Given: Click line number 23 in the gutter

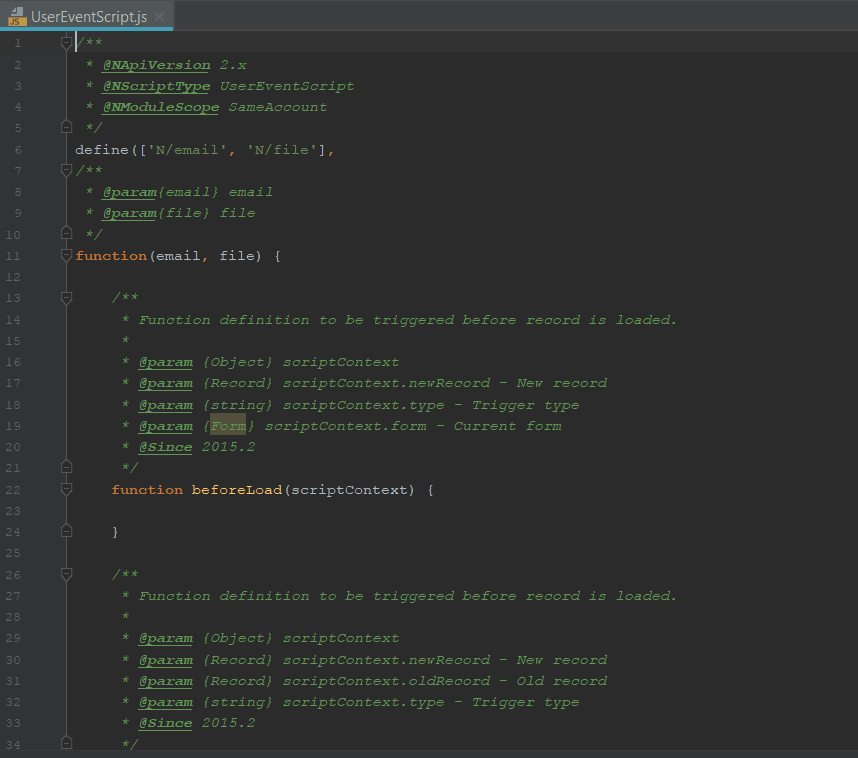Looking at the screenshot, I should (13, 511).
